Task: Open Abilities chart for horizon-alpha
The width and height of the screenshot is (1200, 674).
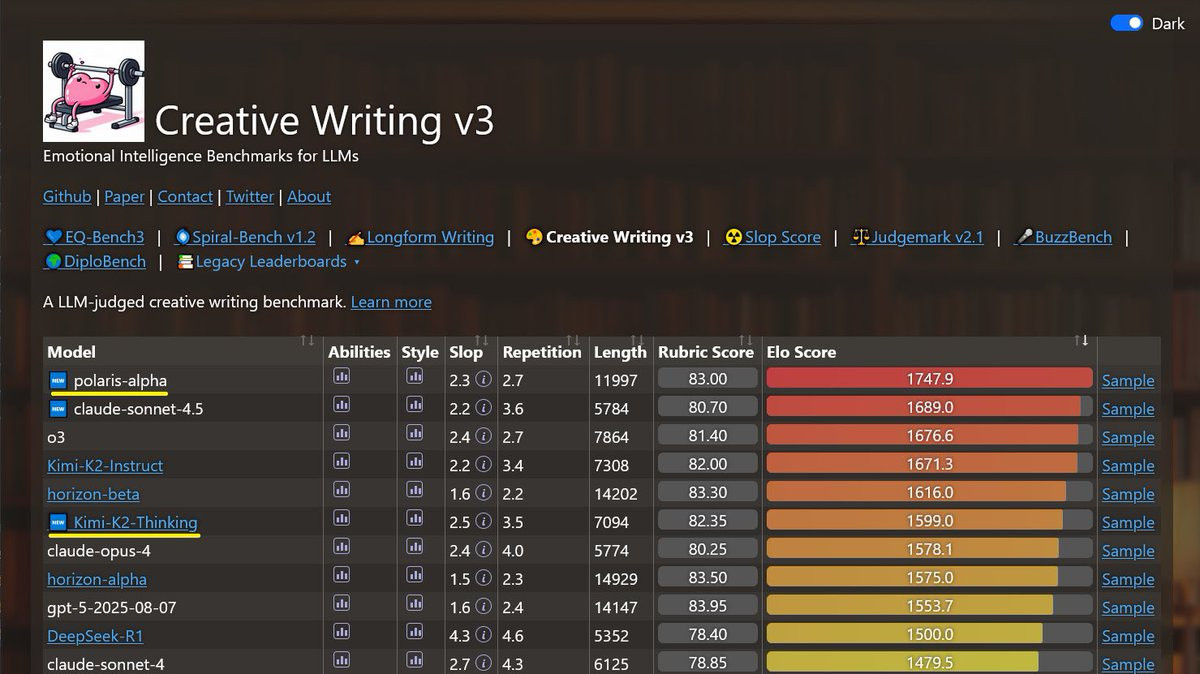Action: pyautogui.click(x=341, y=576)
